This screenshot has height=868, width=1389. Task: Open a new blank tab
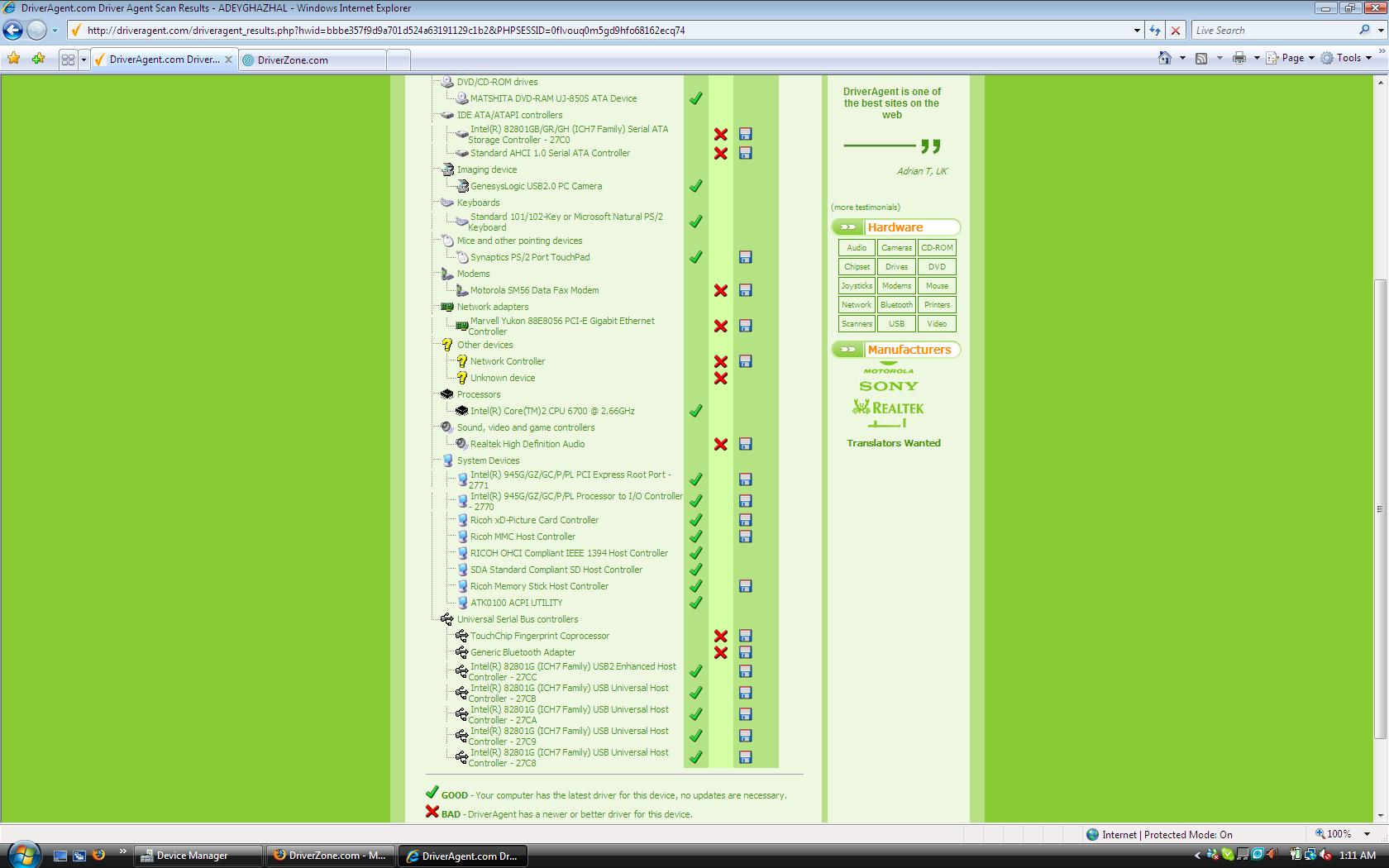coord(398,60)
